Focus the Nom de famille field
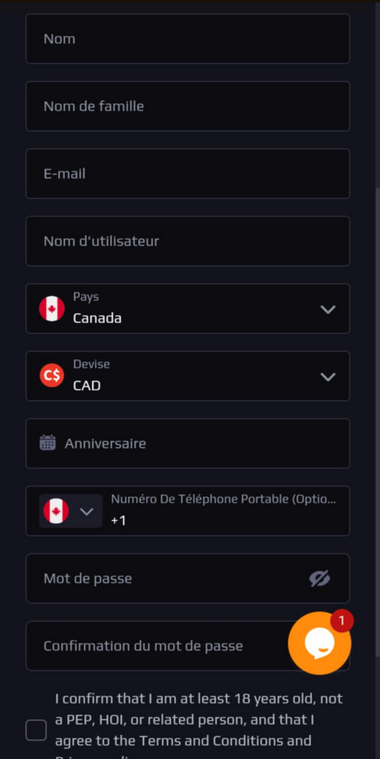This screenshot has width=380, height=759. [x=188, y=106]
